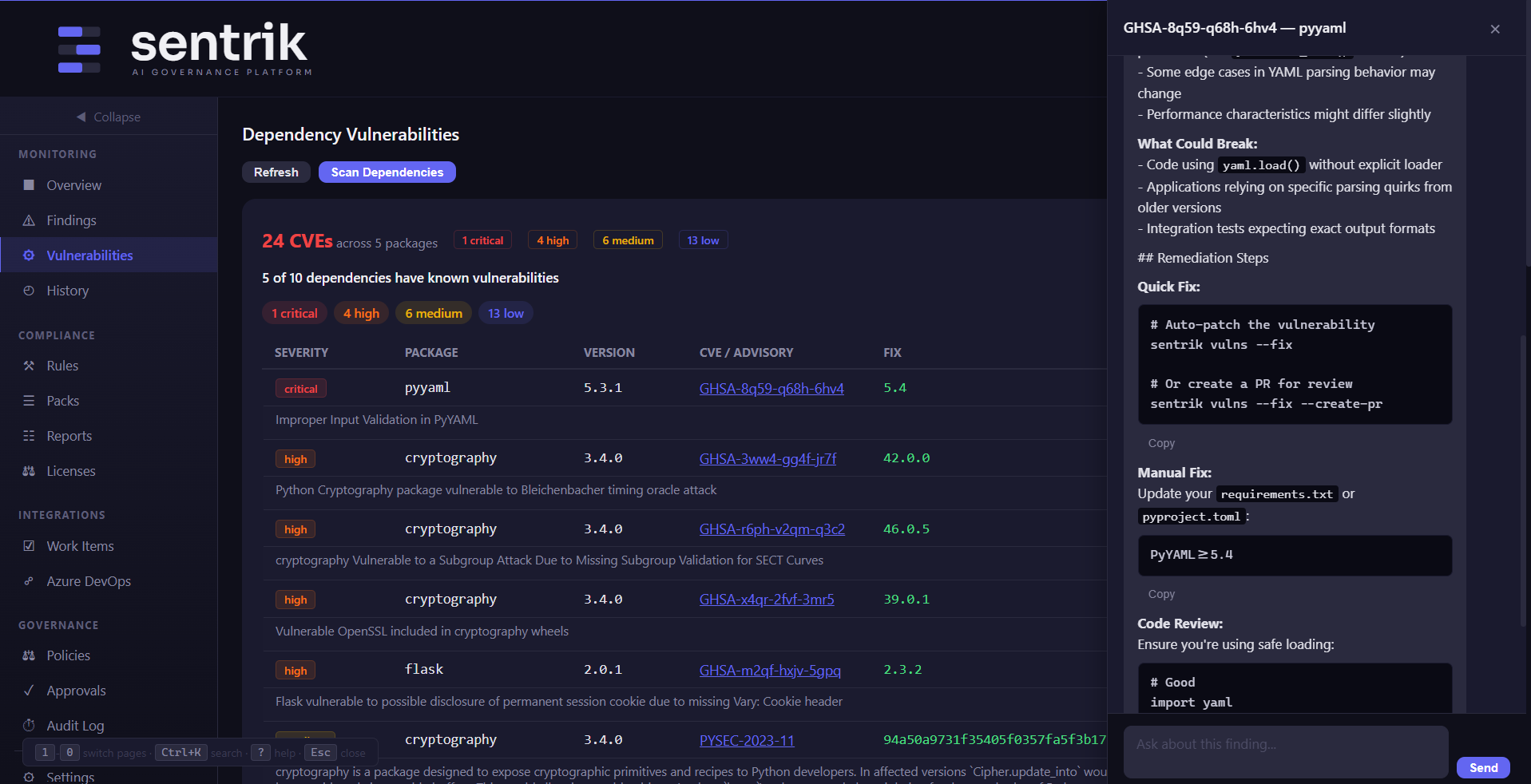Navigate to Rules under Compliance
This screenshot has width=1531, height=784.
109,366
